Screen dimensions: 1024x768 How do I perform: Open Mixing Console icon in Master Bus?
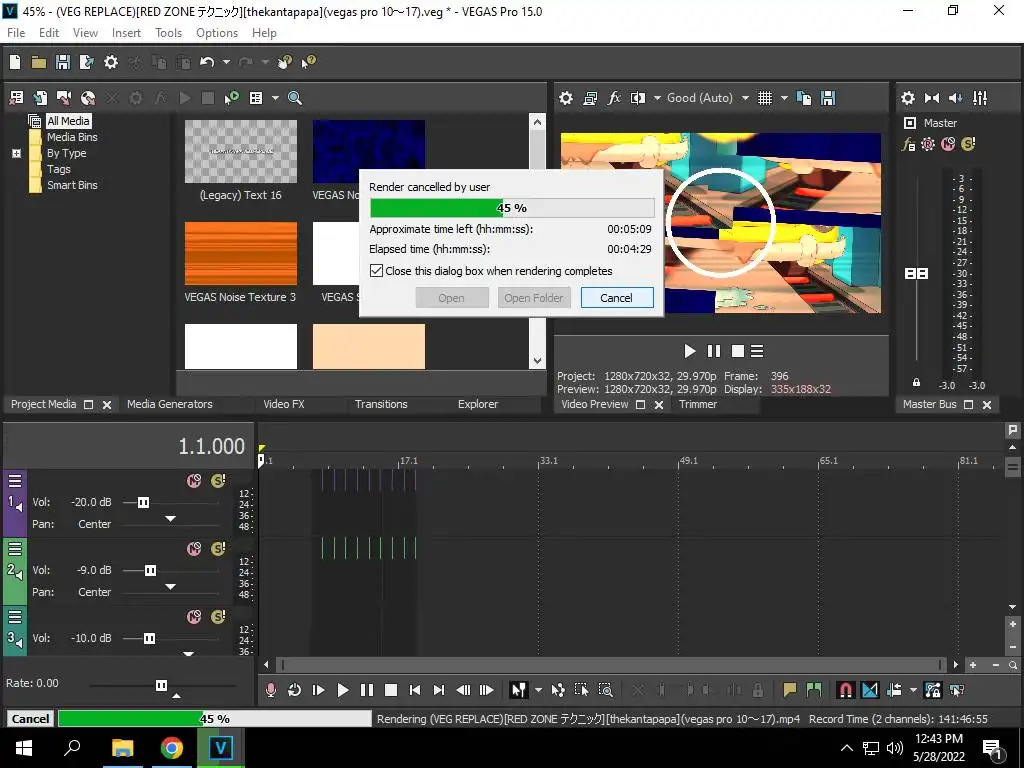point(980,98)
